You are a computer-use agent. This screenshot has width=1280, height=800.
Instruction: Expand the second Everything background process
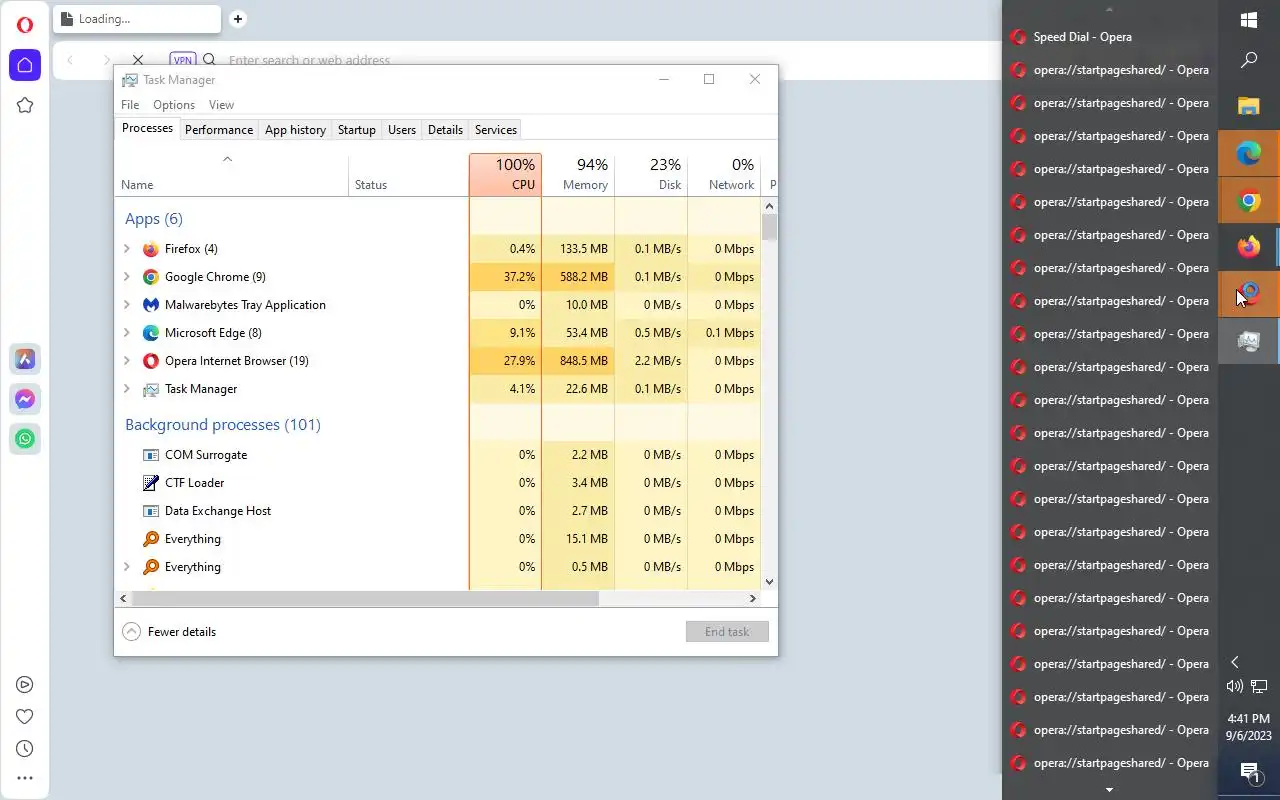point(127,567)
